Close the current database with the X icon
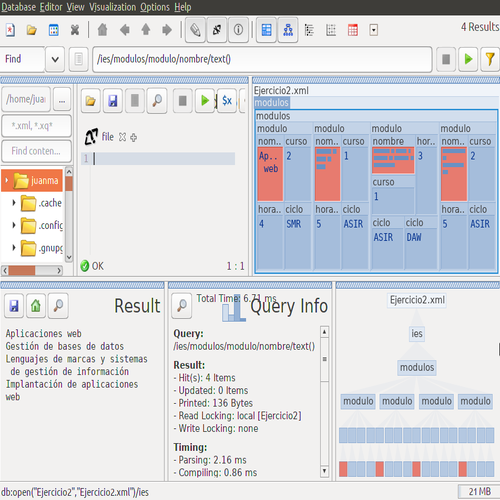The height and width of the screenshot is (500, 500). click(x=75, y=30)
